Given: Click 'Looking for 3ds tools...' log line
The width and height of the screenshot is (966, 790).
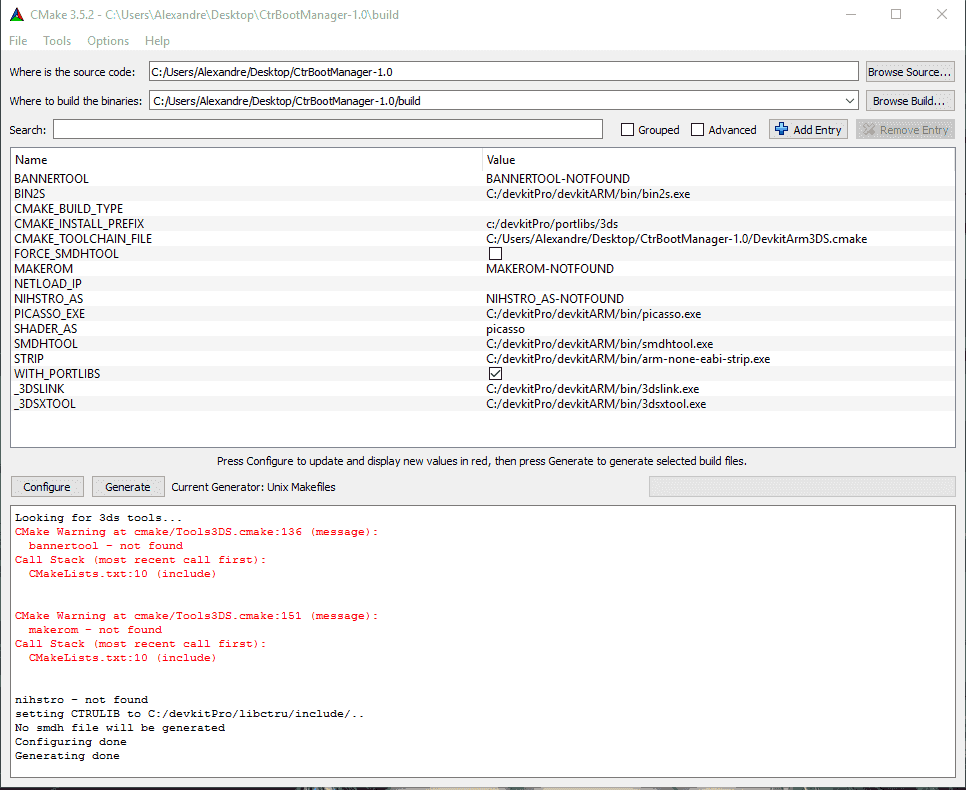Looking at the screenshot, I should [x=99, y=518].
